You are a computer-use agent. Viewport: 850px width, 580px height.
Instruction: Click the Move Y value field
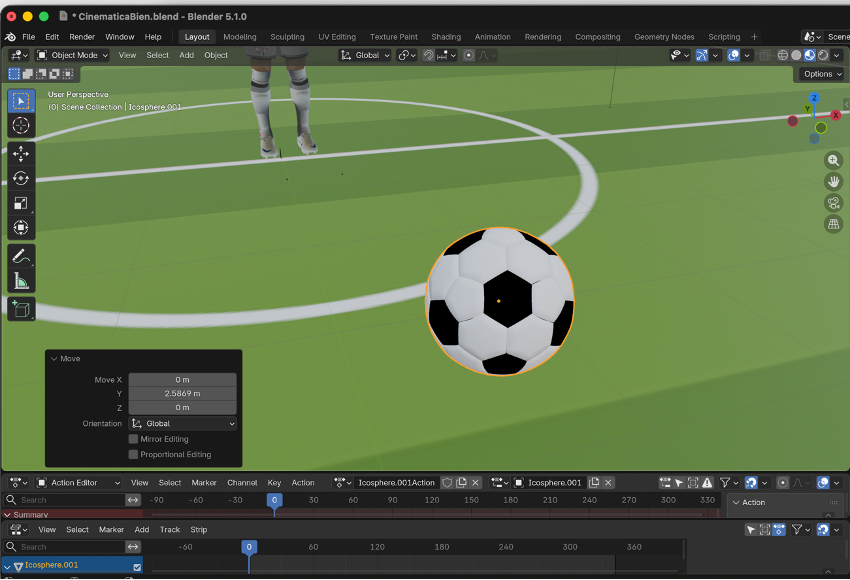pyautogui.click(x=182, y=394)
